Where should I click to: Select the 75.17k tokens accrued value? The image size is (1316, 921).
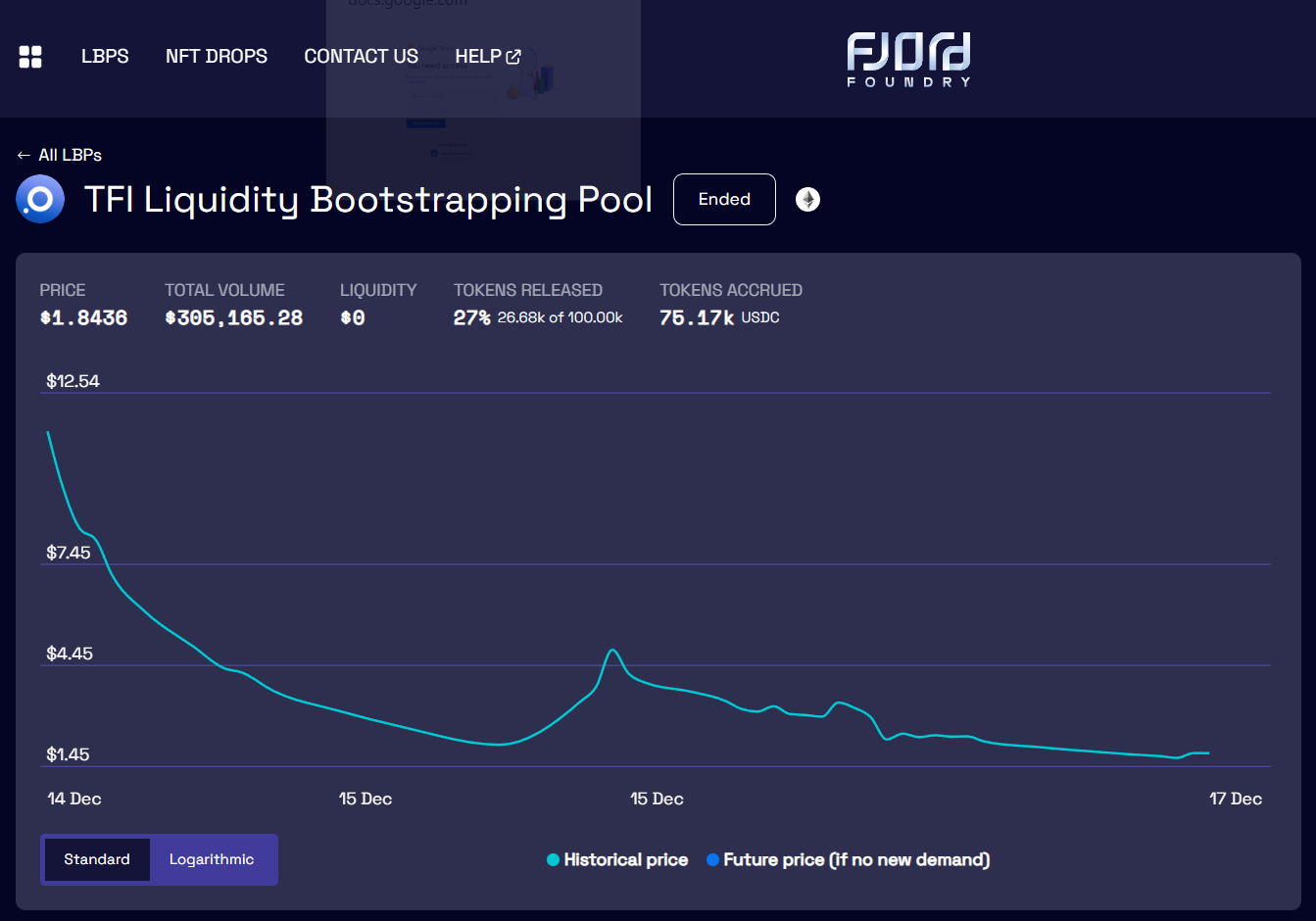697,317
